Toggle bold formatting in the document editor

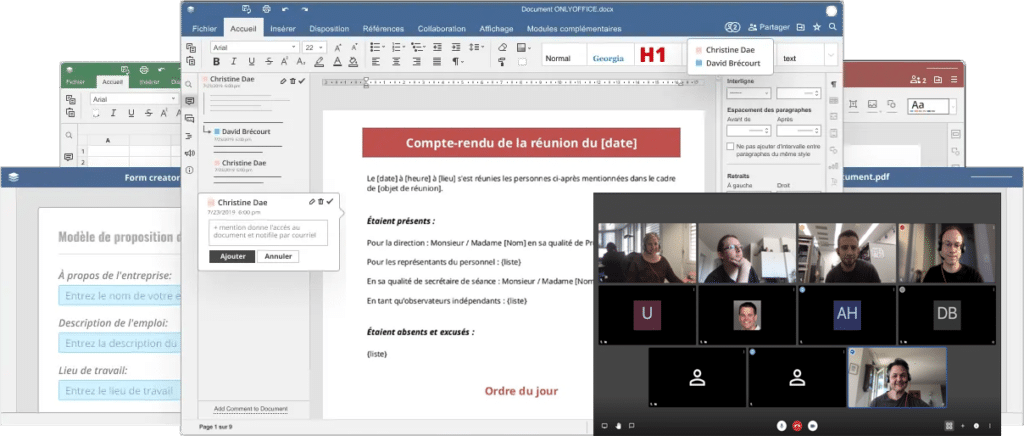coord(216,62)
